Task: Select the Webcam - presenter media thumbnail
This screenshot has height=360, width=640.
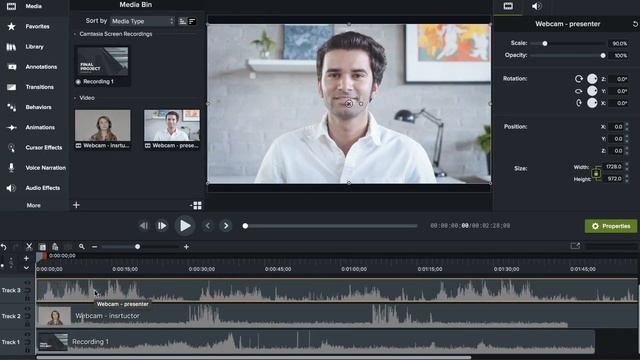Action: tap(172, 125)
